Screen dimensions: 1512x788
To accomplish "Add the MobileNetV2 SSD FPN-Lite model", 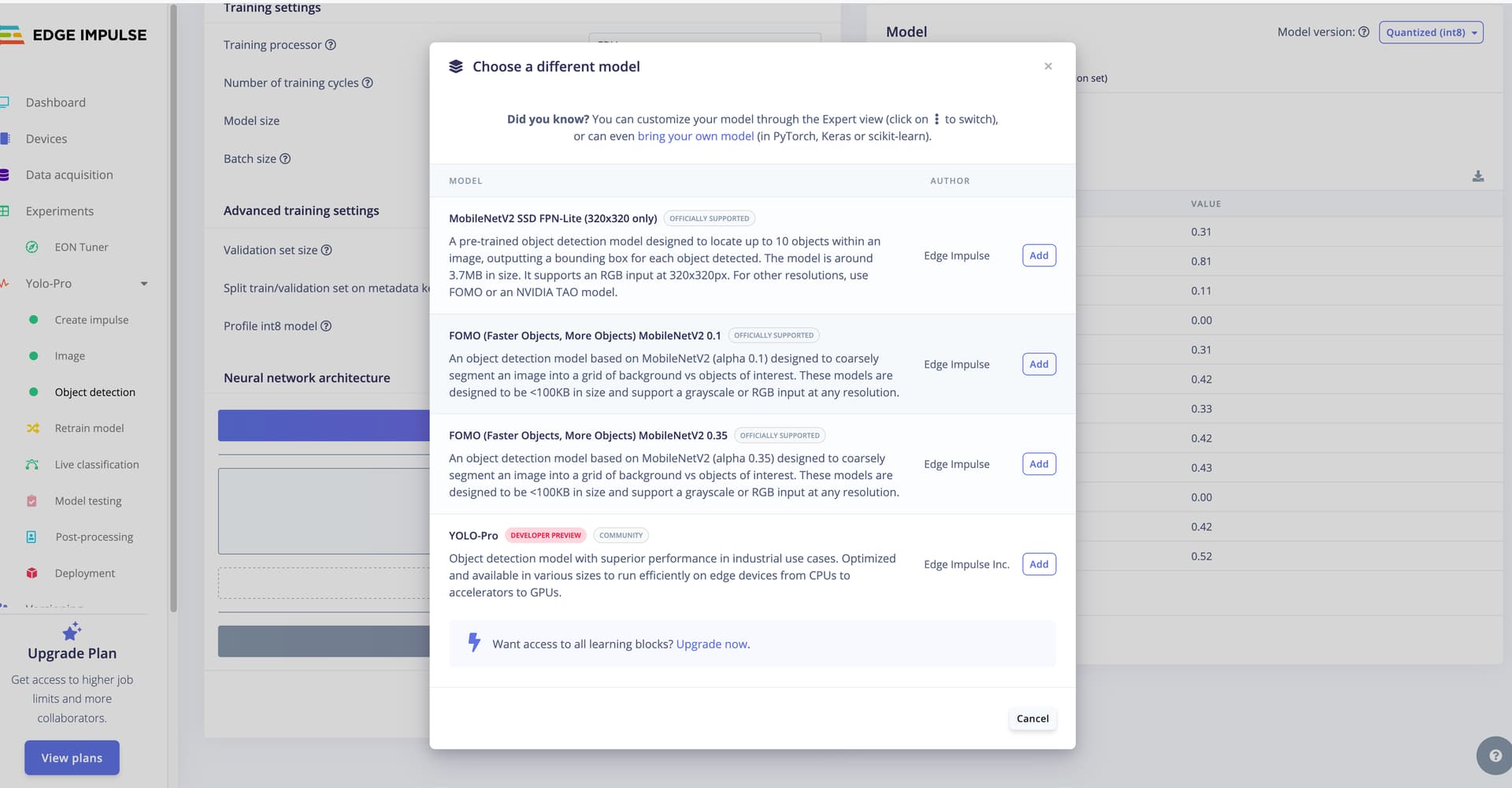I will [x=1038, y=255].
